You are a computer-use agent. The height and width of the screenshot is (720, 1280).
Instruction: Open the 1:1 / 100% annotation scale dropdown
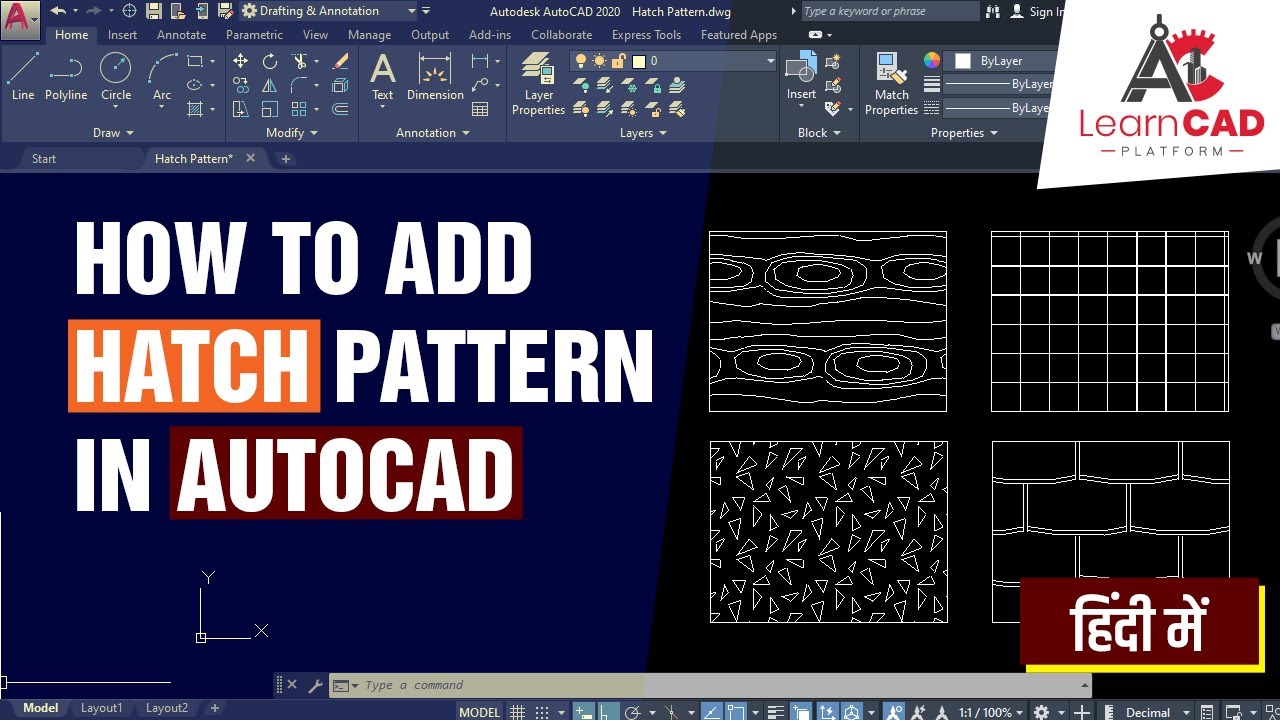point(990,712)
